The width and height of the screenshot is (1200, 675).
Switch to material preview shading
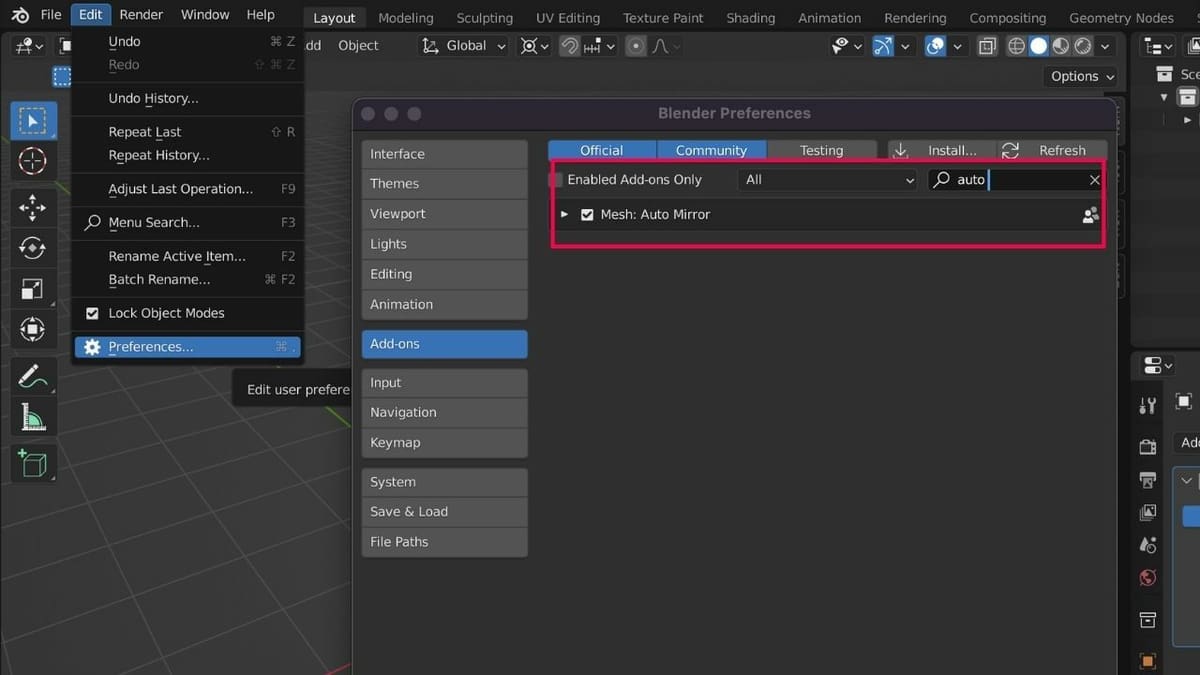click(x=1061, y=46)
